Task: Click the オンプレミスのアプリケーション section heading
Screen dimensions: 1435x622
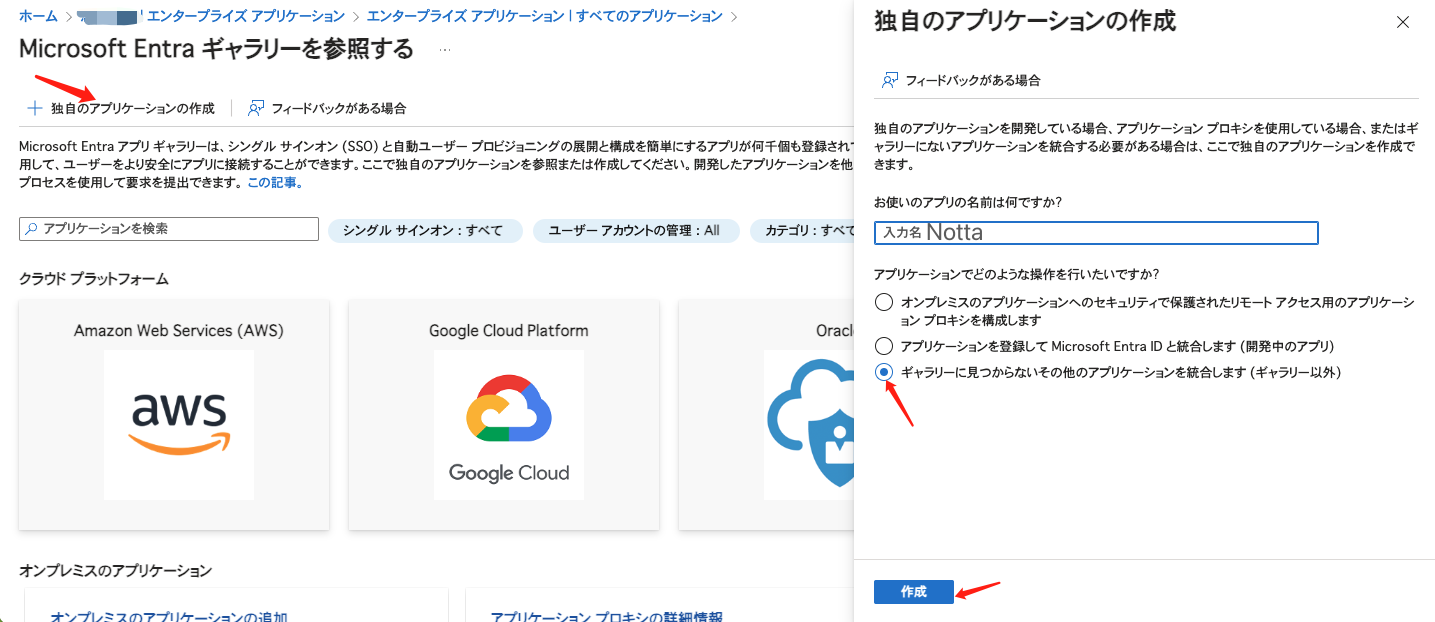Action: click(116, 570)
